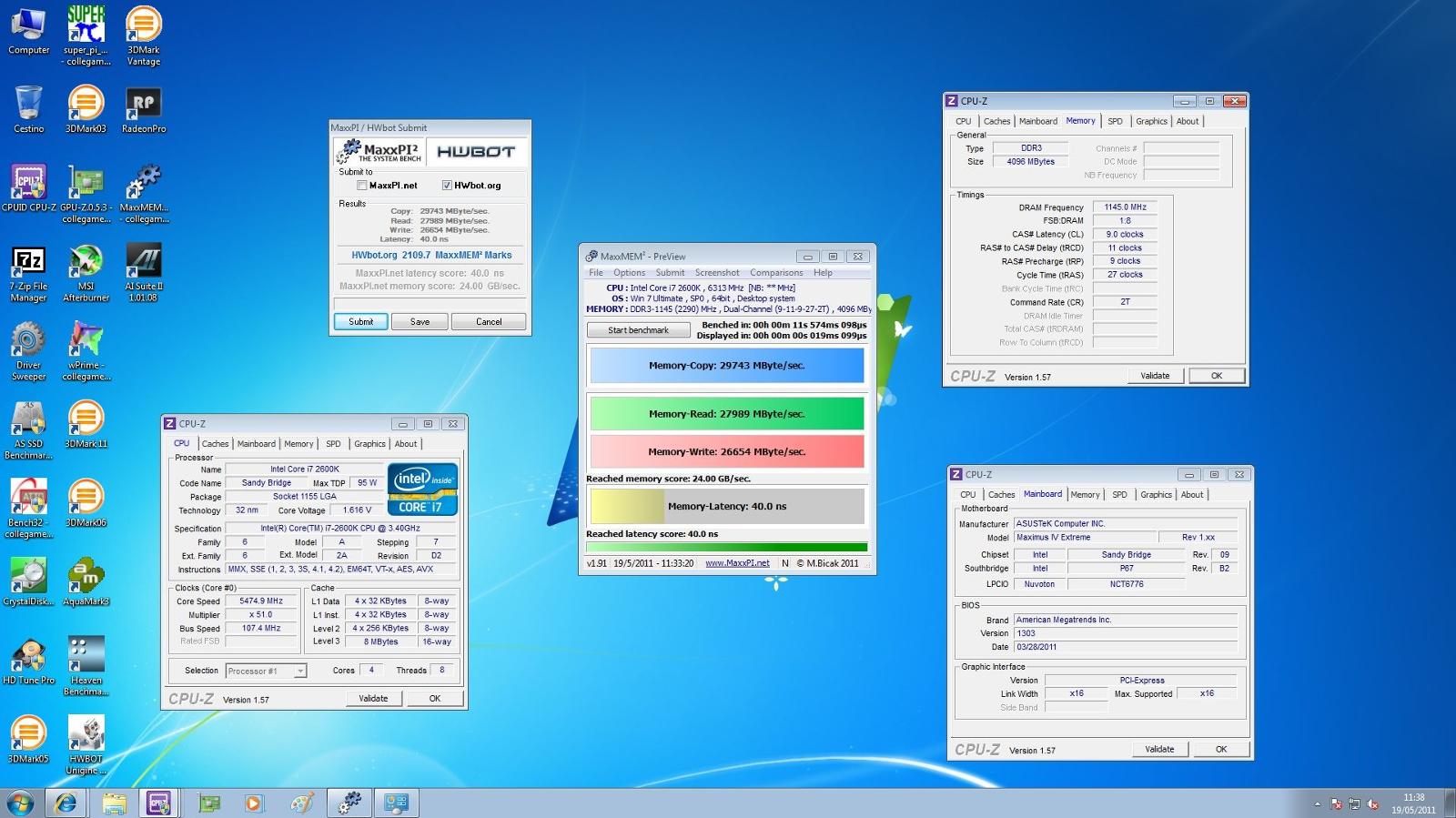Check the MaxxPI.net submit checkbox
Viewport: 1456px width, 818px height.
pos(362,186)
